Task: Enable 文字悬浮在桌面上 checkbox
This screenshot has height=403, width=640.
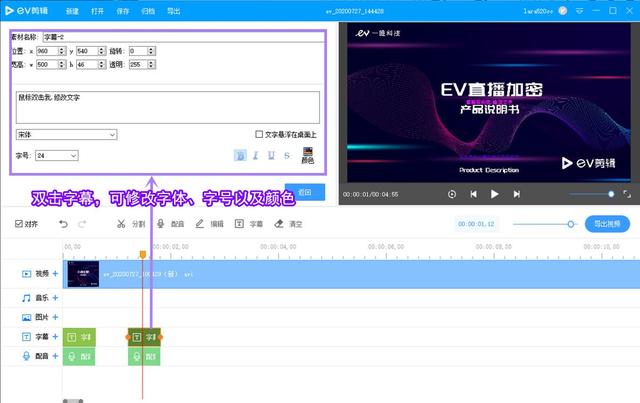Action: (259, 134)
